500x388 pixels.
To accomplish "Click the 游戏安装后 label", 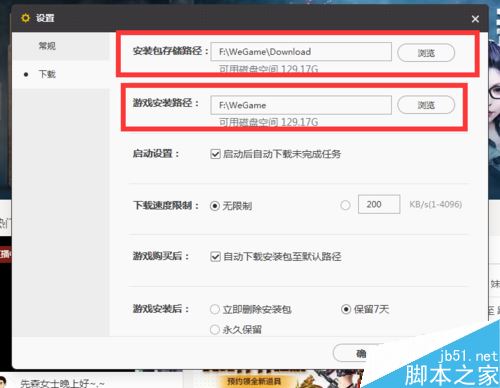I will (161, 309).
